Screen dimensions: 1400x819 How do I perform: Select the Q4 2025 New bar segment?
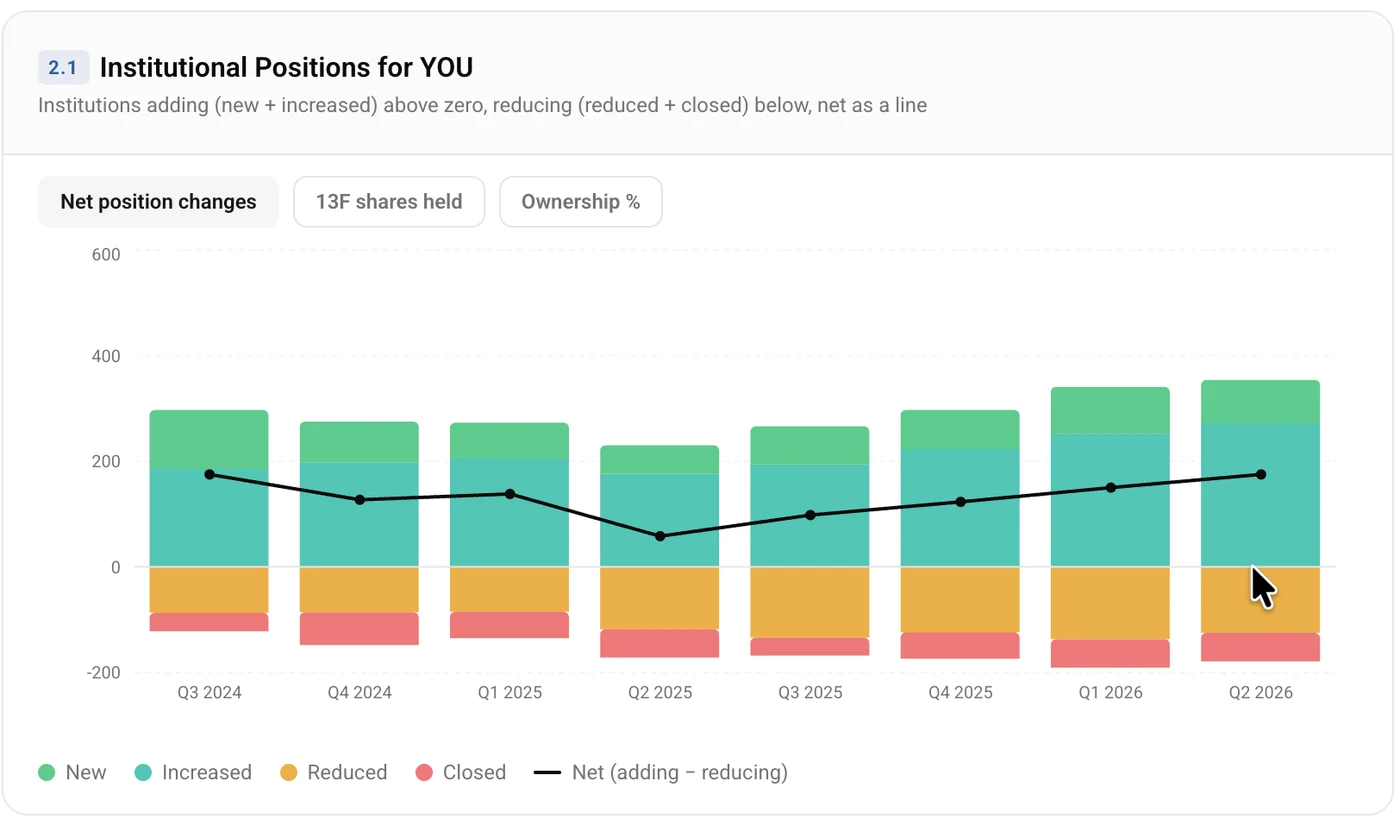click(x=959, y=430)
